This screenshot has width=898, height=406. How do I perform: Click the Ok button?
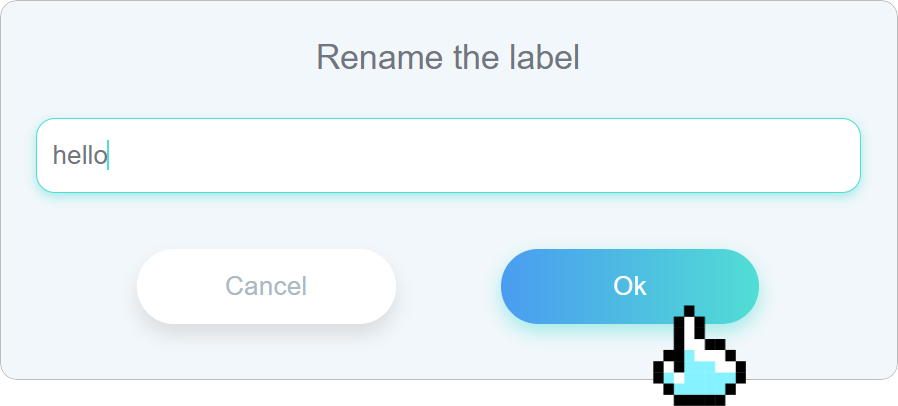[629, 286]
